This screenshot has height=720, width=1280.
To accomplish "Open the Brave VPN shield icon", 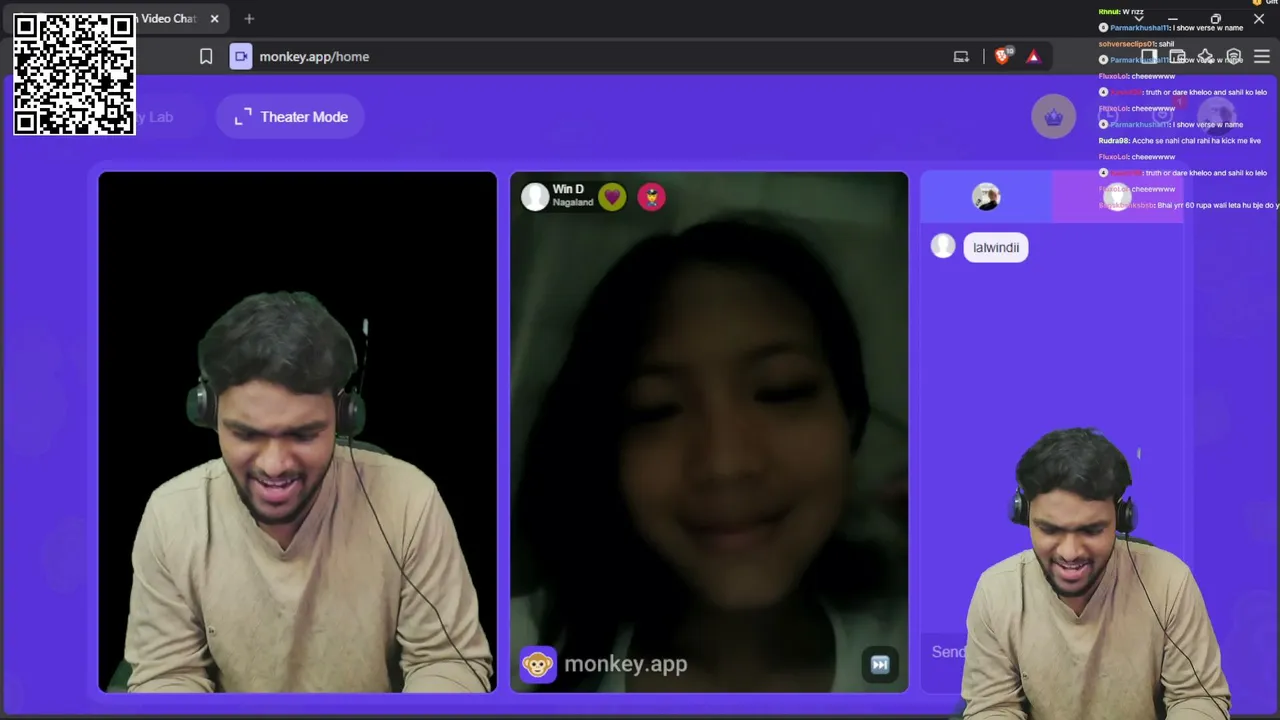I will click(1234, 57).
